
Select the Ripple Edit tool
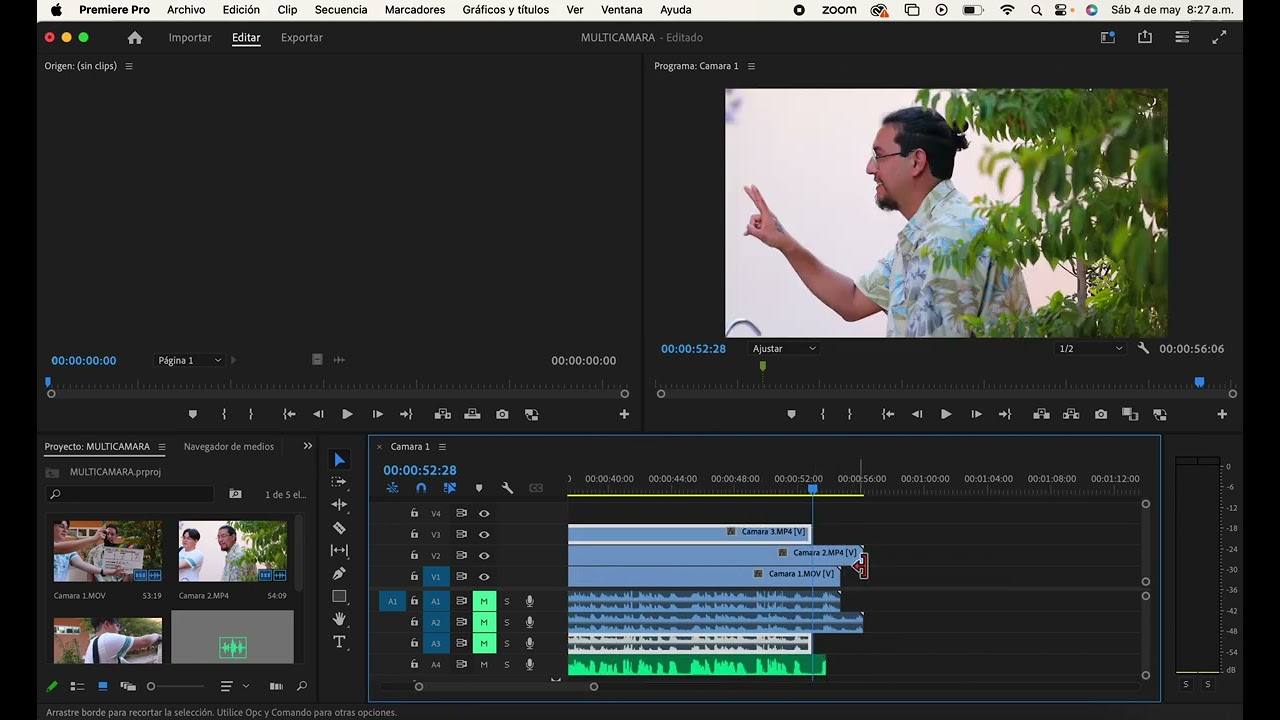coord(339,505)
